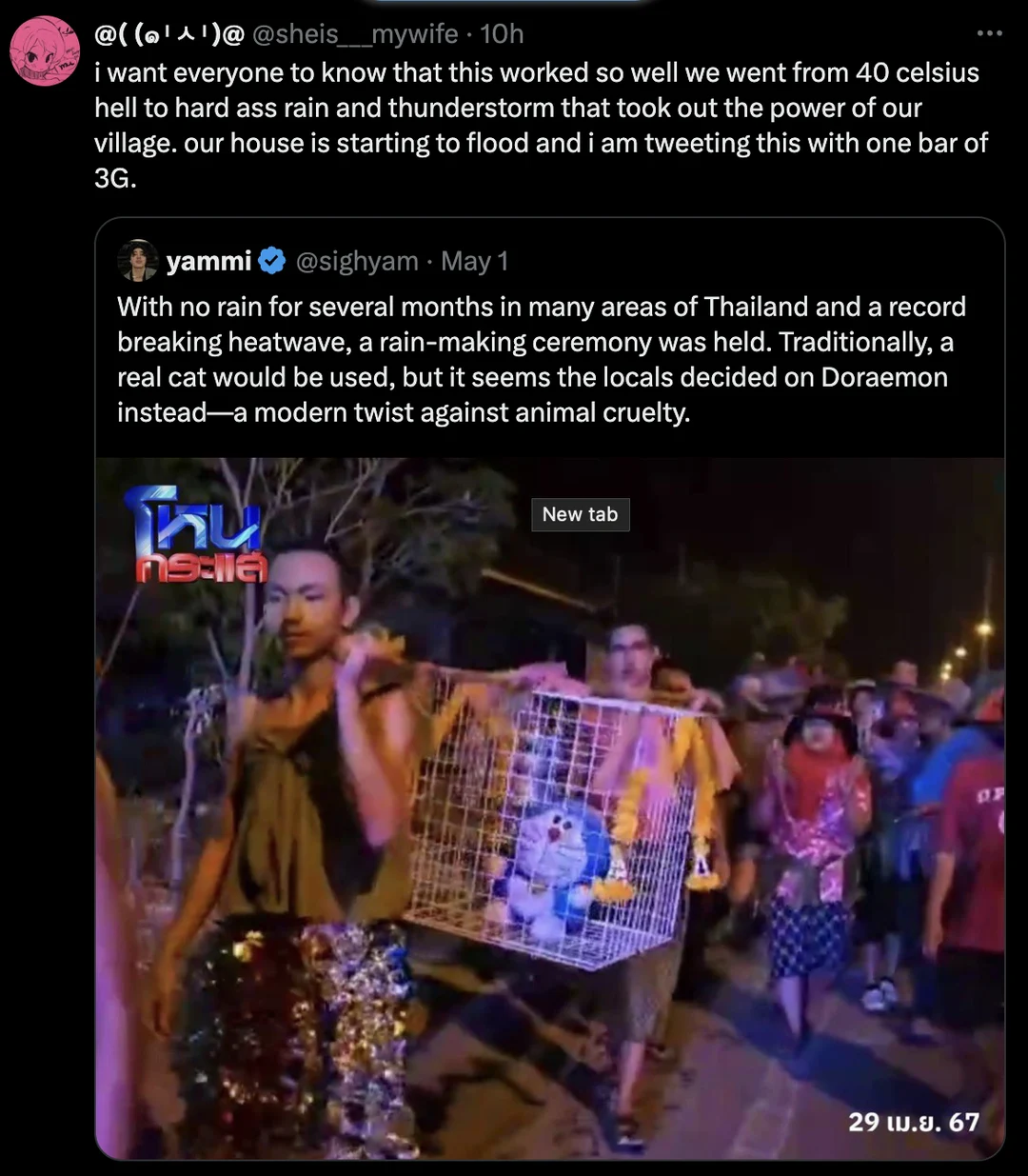Click the 29 เม.ย. 67 date overlay

913,1122
